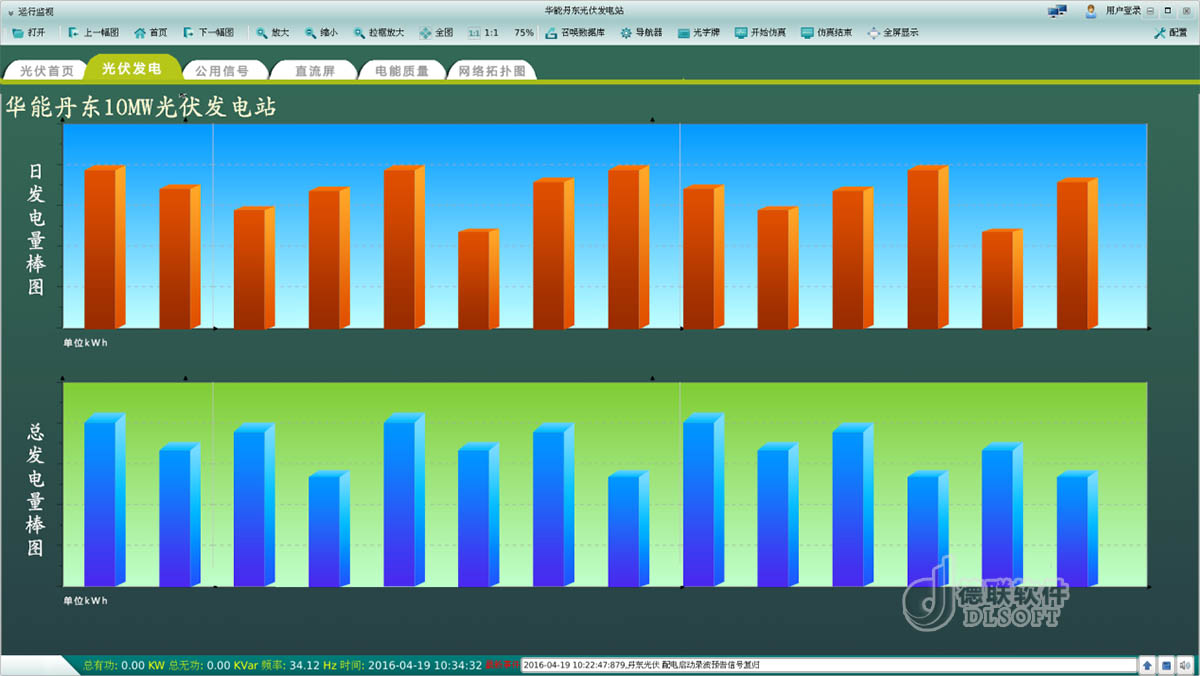The width and height of the screenshot is (1200, 676).
Task: Switch to the 光伏首页 tab
Action: tap(47, 71)
